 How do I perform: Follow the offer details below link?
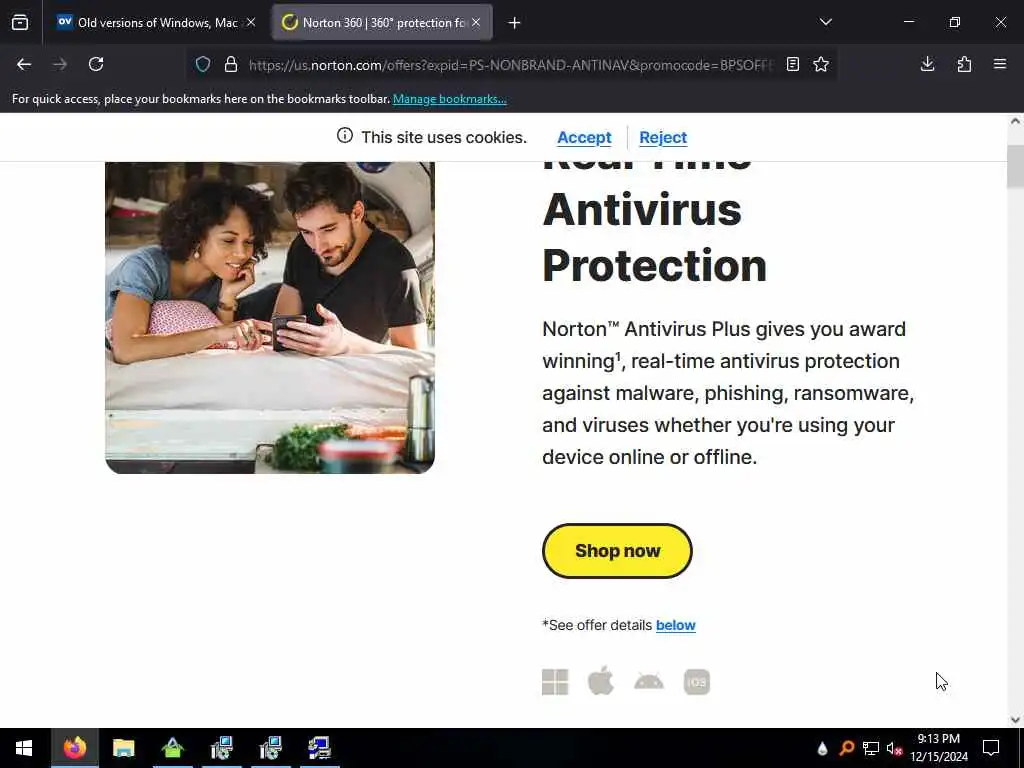[x=675, y=625]
